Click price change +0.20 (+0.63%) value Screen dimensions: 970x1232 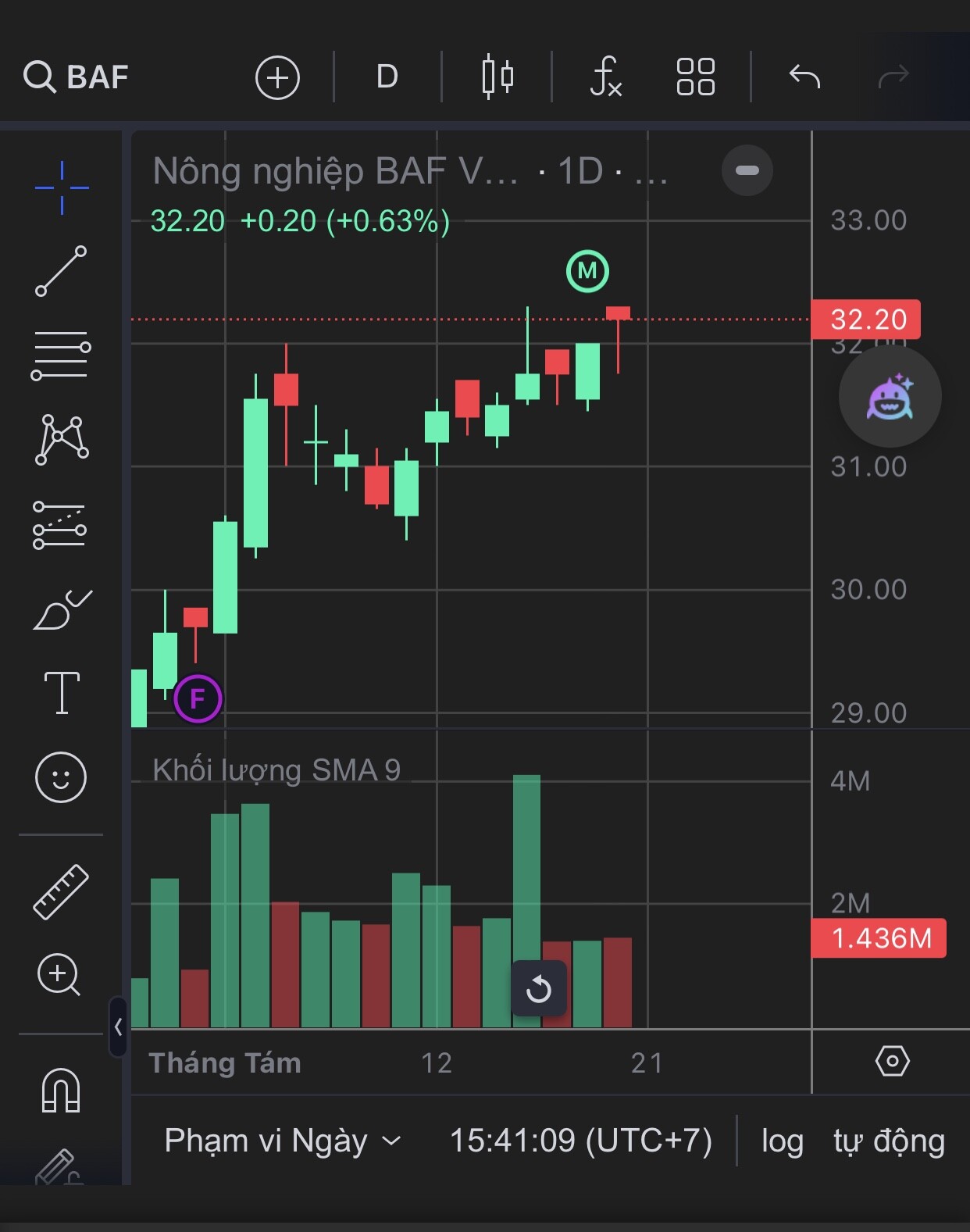click(345, 222)
